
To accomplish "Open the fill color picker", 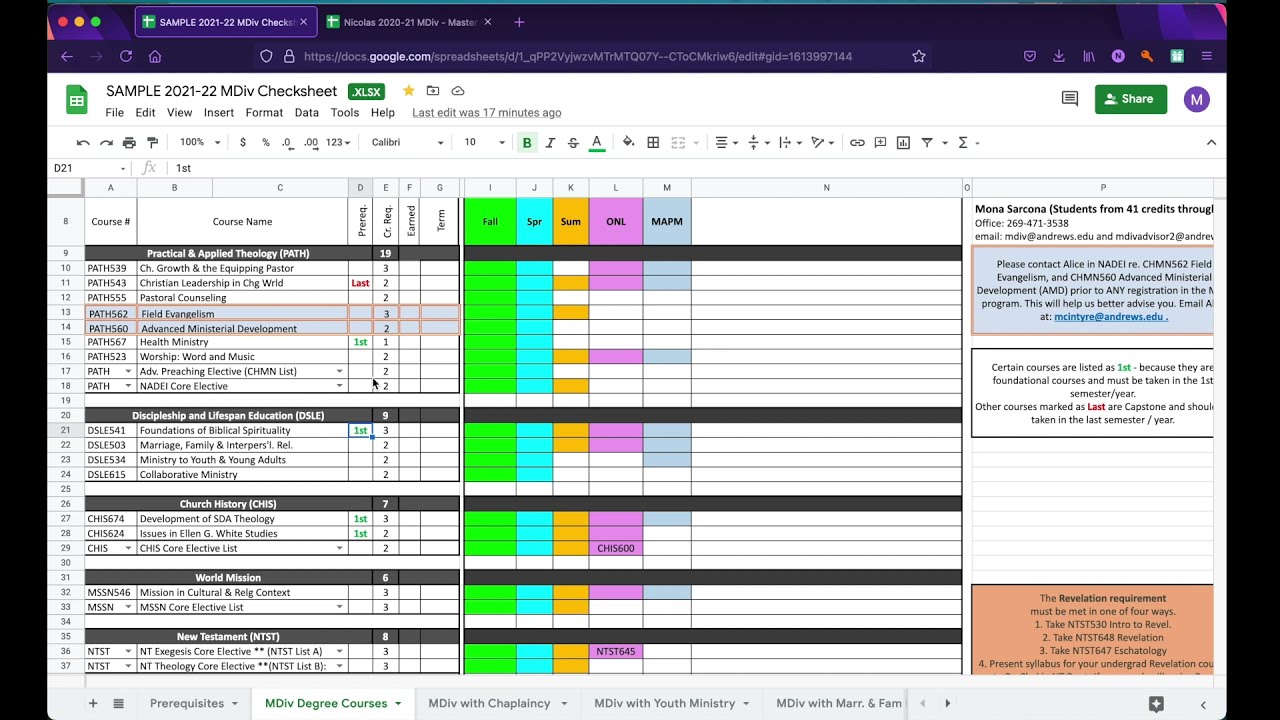I will tap(628, 143).
